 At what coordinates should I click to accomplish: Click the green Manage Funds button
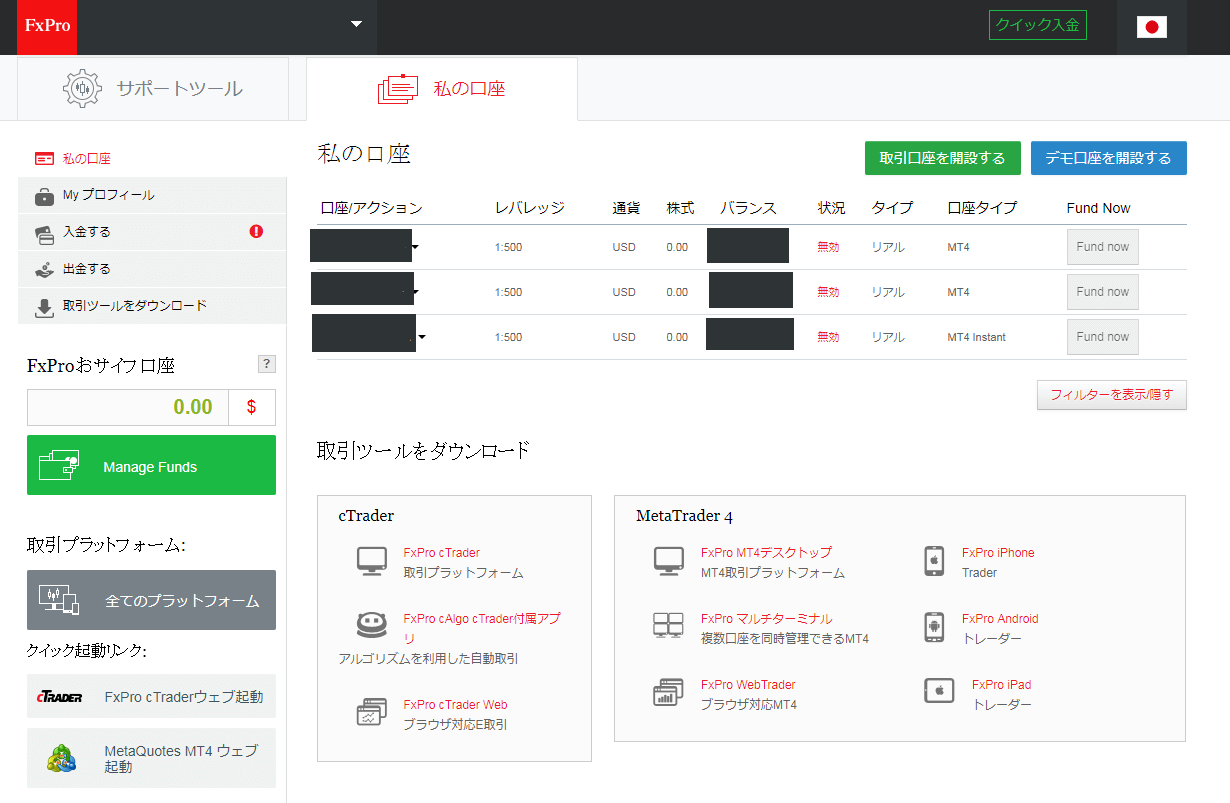151,465
